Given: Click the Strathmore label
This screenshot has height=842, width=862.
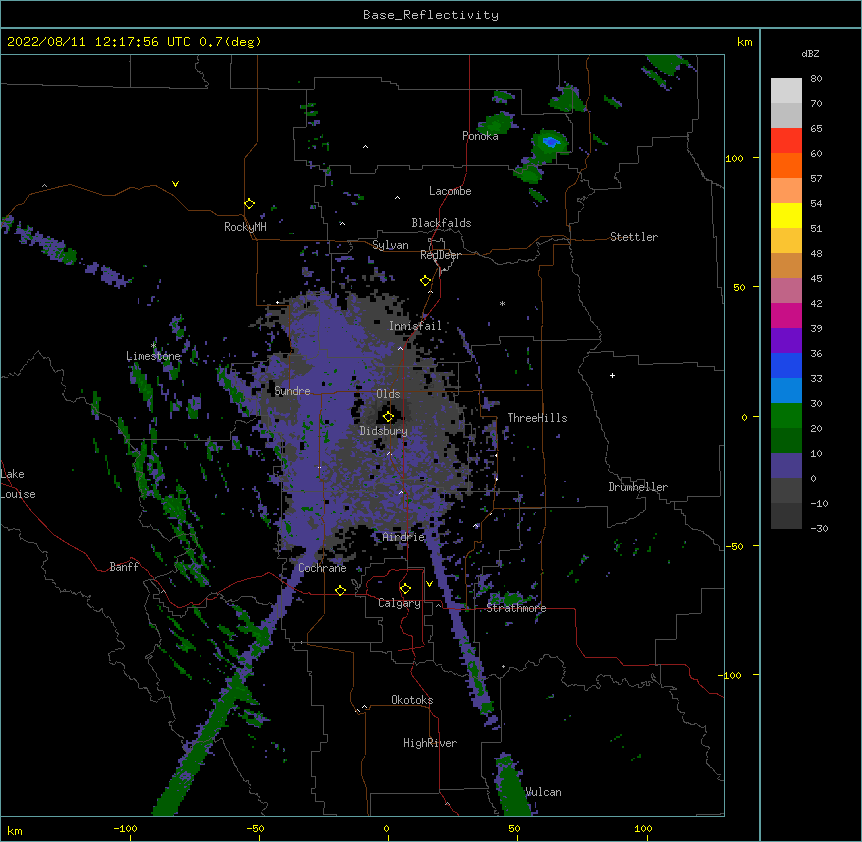Looking at the screenshot, I should (516, 608).
